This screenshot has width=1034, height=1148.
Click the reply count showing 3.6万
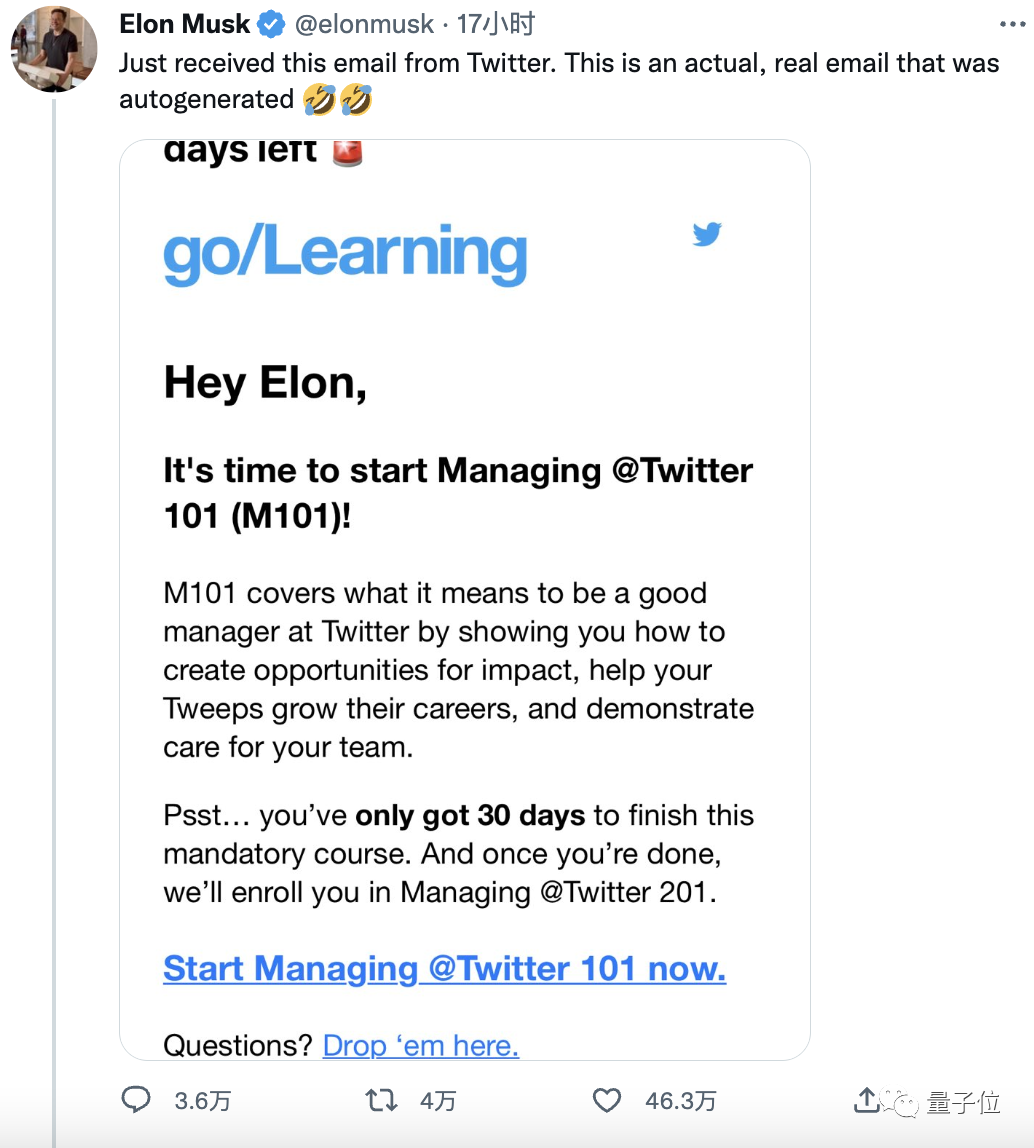202,1100
